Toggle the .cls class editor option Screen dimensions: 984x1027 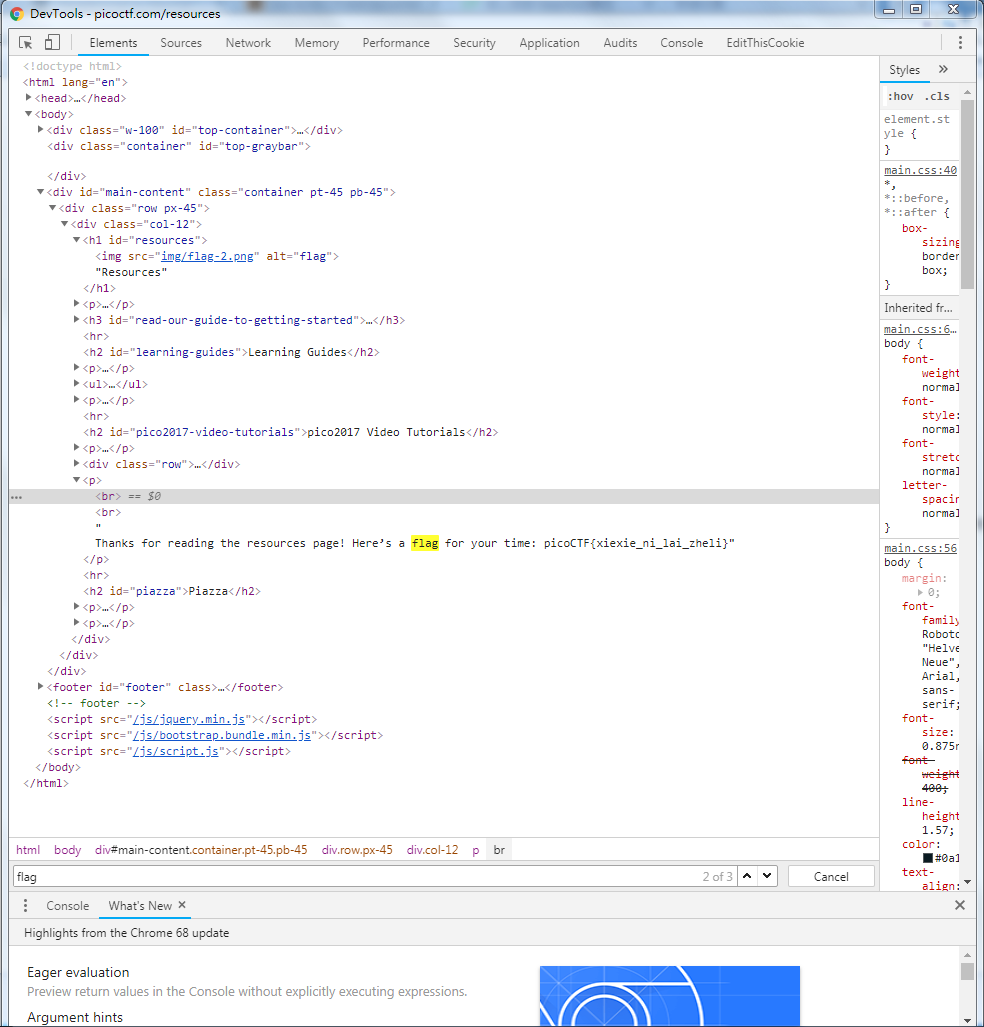pyautogui.click(x=937, y=96)
